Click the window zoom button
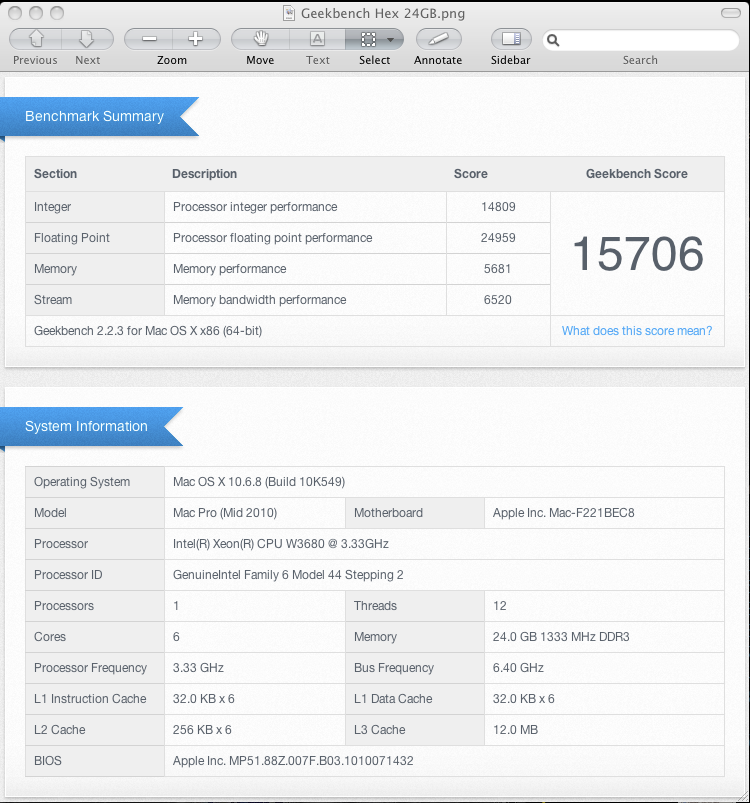The height and width of the screenshot is (803, 750). (57, 13)
